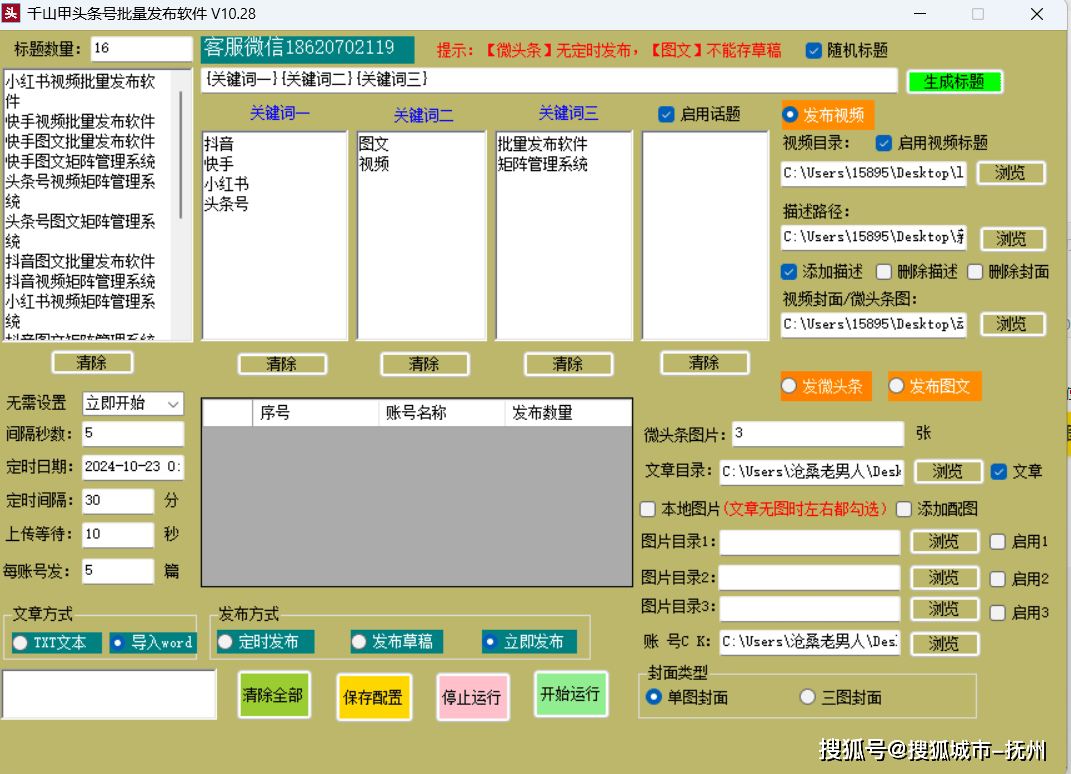Click 清除 under the 关键词二 list
Image resolution: width=1071 pixels, height=774 pixels.
tap(424, 364)
